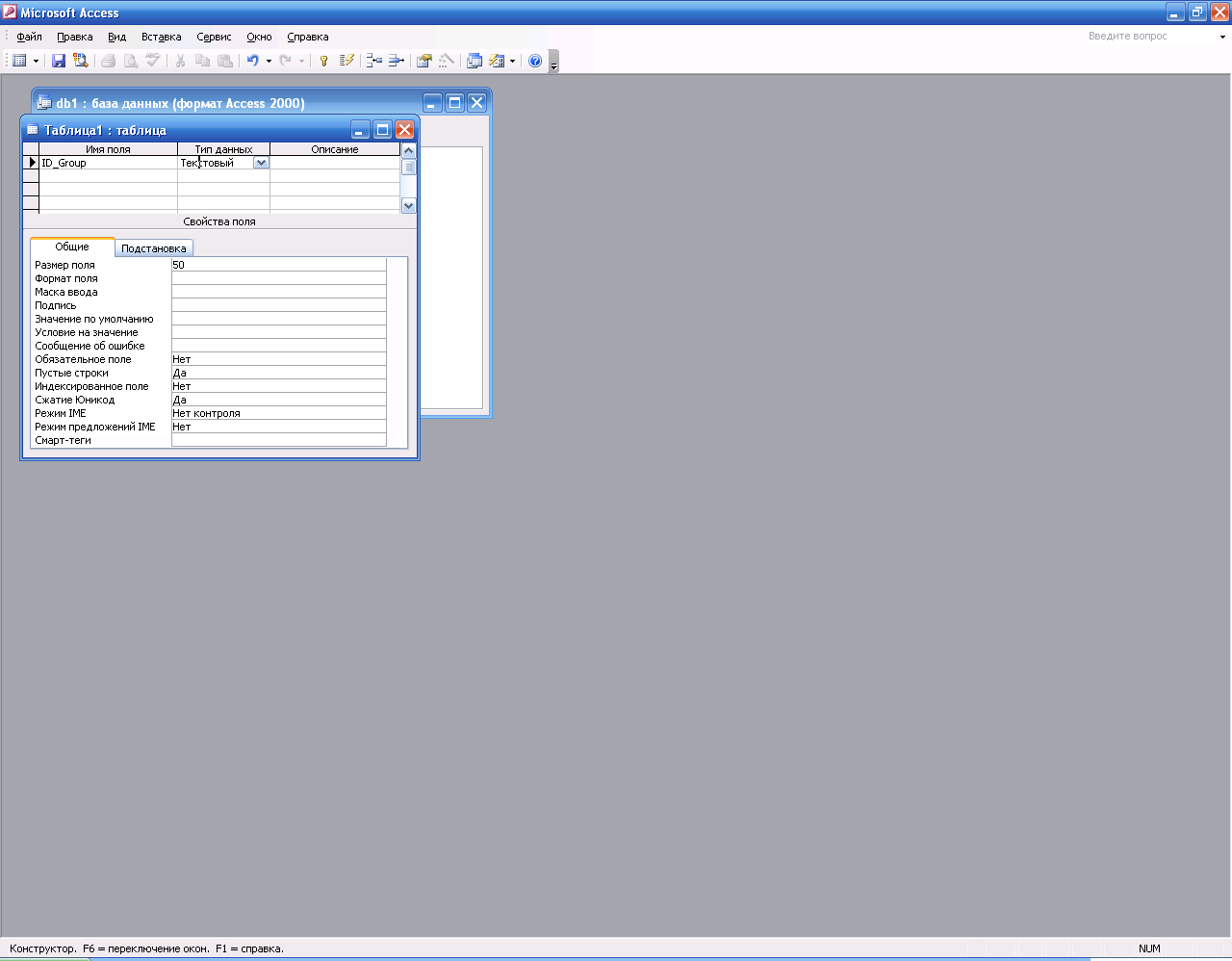Open the View mode dropdown arrow

coord(37,61)
